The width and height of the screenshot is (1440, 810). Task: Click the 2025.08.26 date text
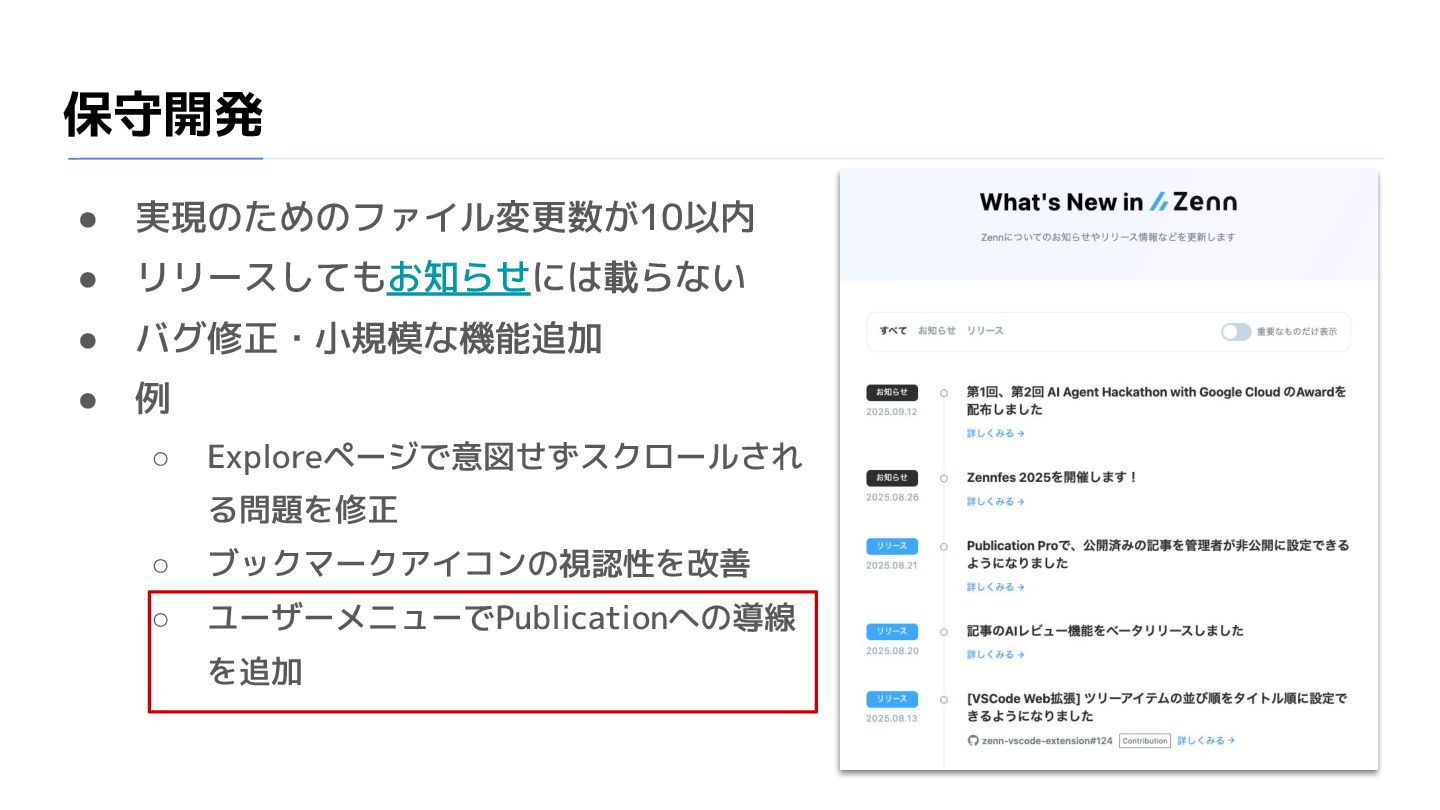[892, 497]
